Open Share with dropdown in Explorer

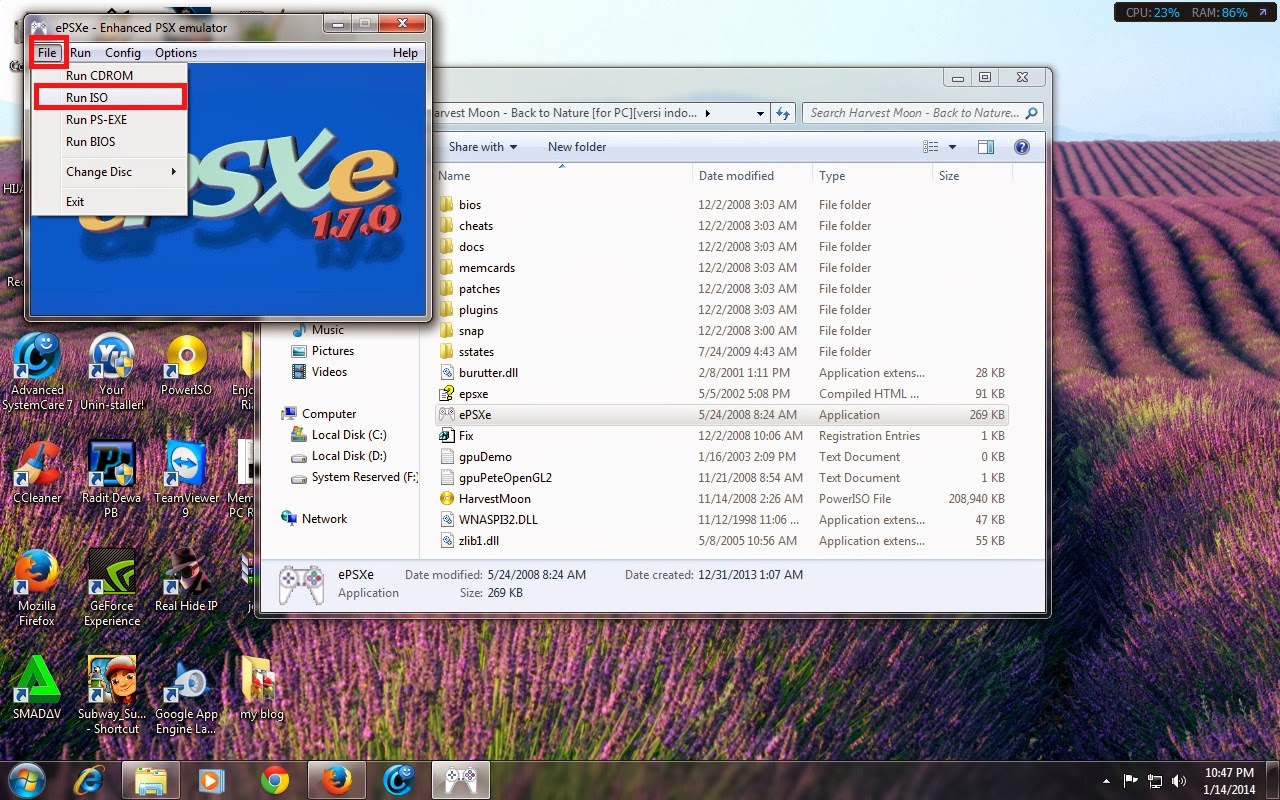(483, 147)
